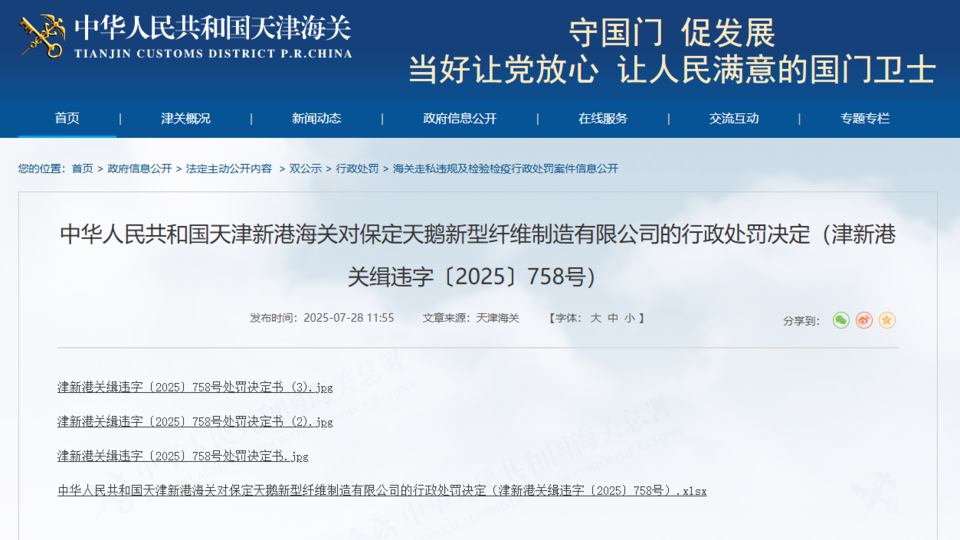Download the 行政处罚决定 .xlsx attachment
Viewport: 960px width, 540px height.
click(x=382, y=490)
